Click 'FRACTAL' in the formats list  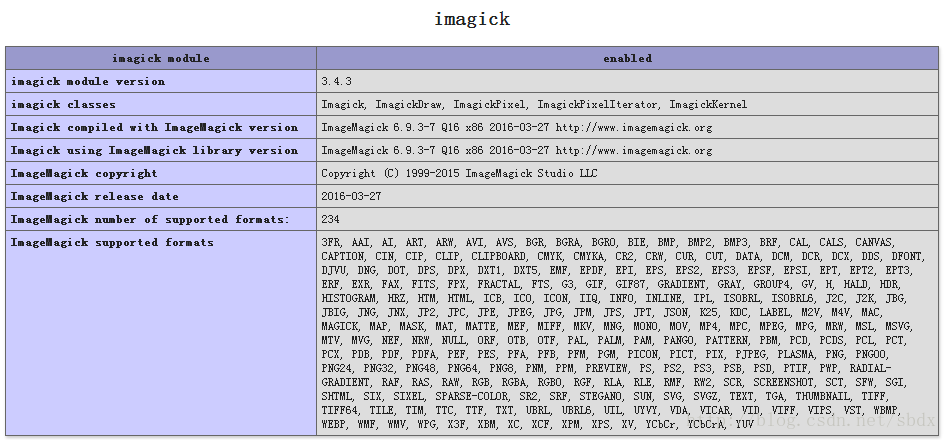[x=498, y=284]
